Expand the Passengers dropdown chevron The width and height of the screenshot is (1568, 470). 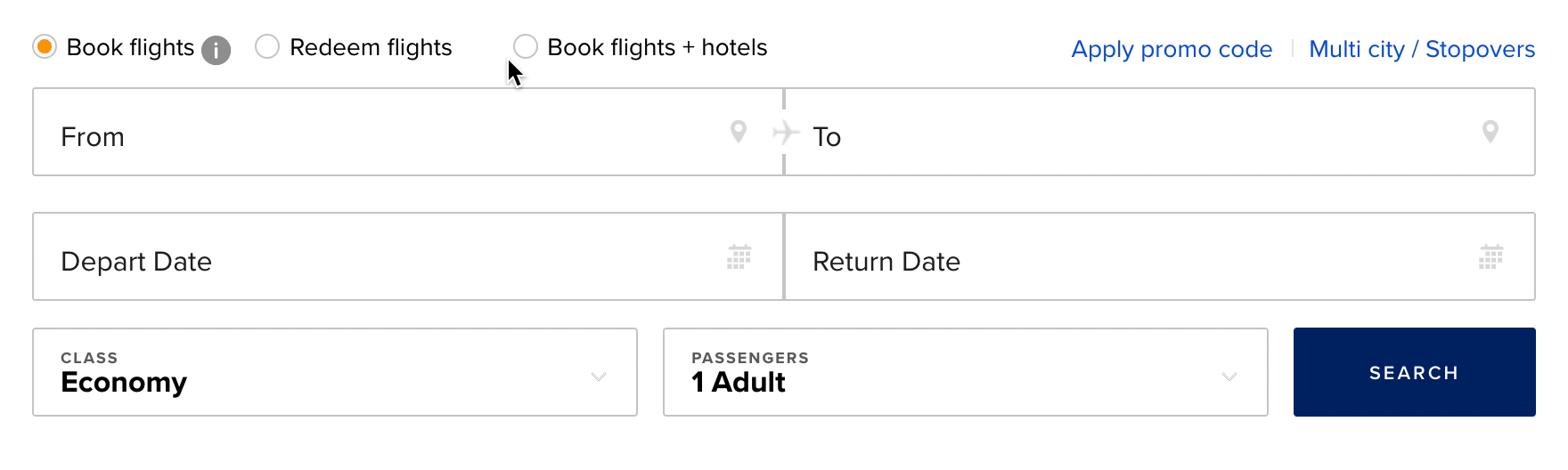pyautogui.click(x=1229, y=377)
